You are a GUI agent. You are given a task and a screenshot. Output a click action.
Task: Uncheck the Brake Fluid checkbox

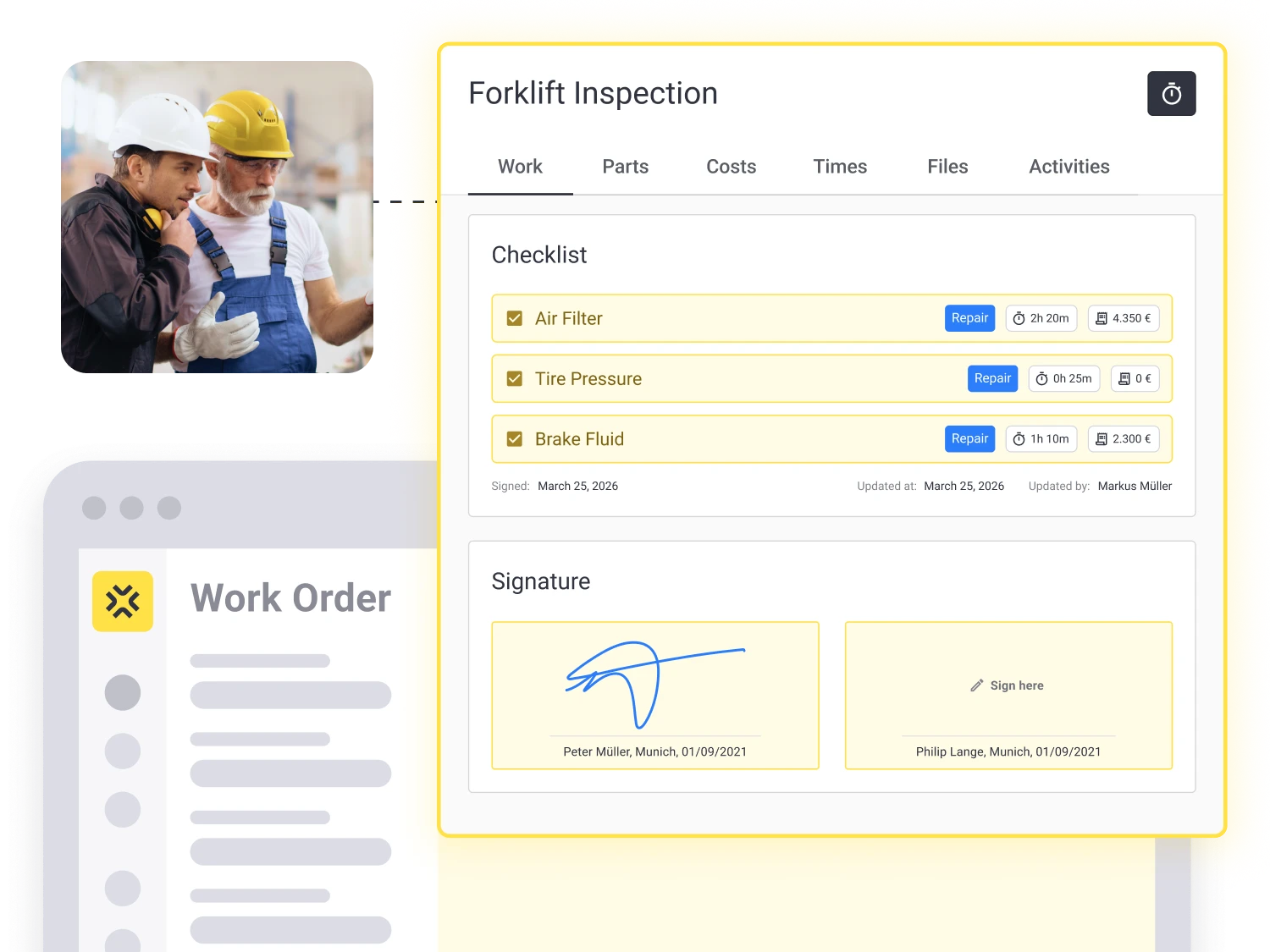click(x=514, y=439)
